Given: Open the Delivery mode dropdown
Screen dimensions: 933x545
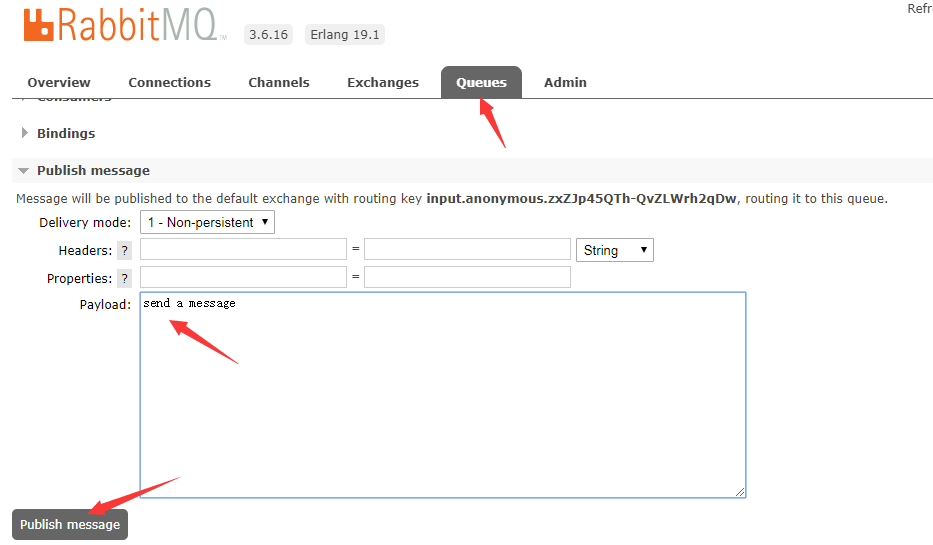Looking at the screenshot, I should (207, 222).
